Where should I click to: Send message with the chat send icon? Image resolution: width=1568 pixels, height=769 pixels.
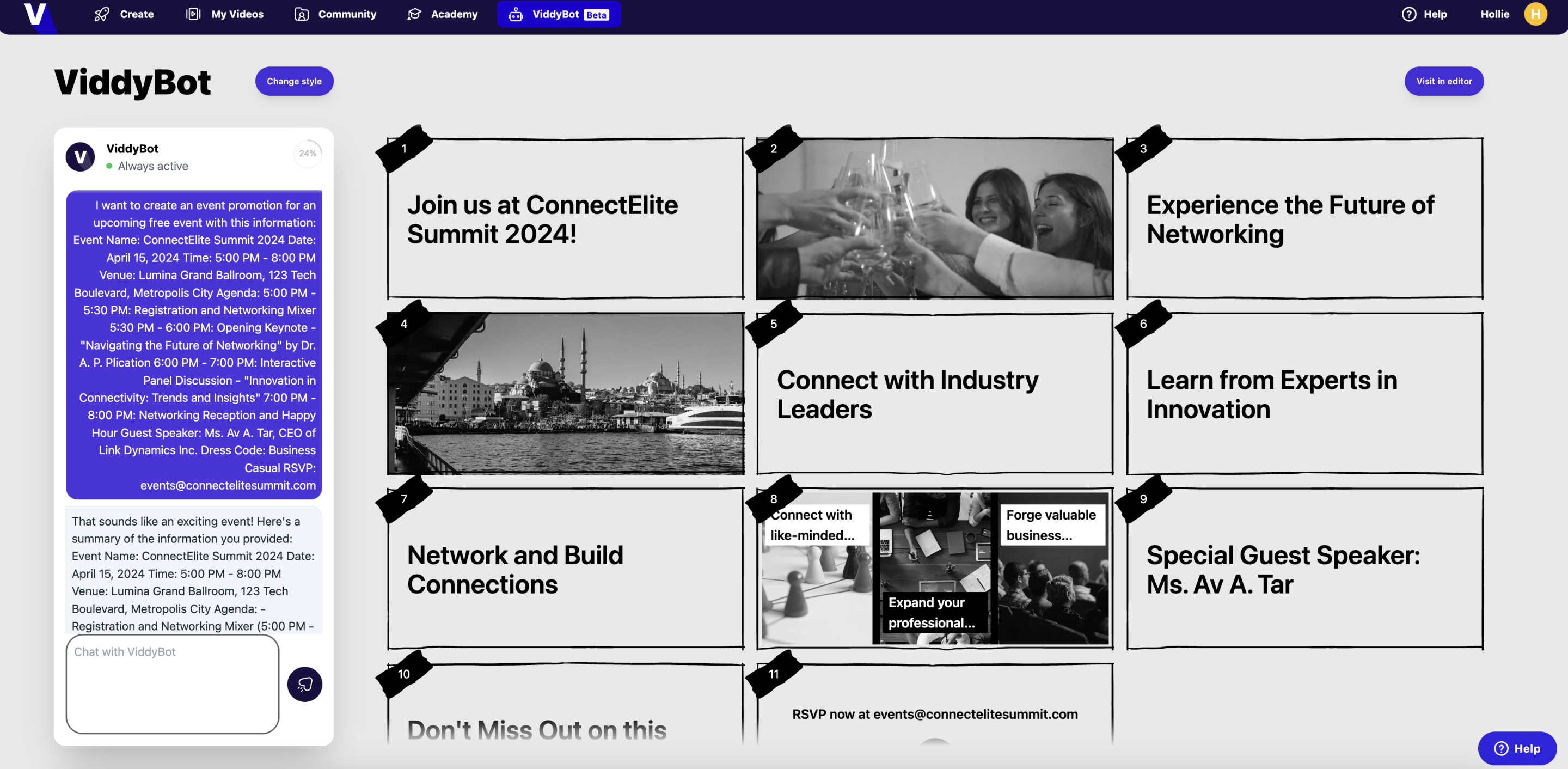point(304,685)
